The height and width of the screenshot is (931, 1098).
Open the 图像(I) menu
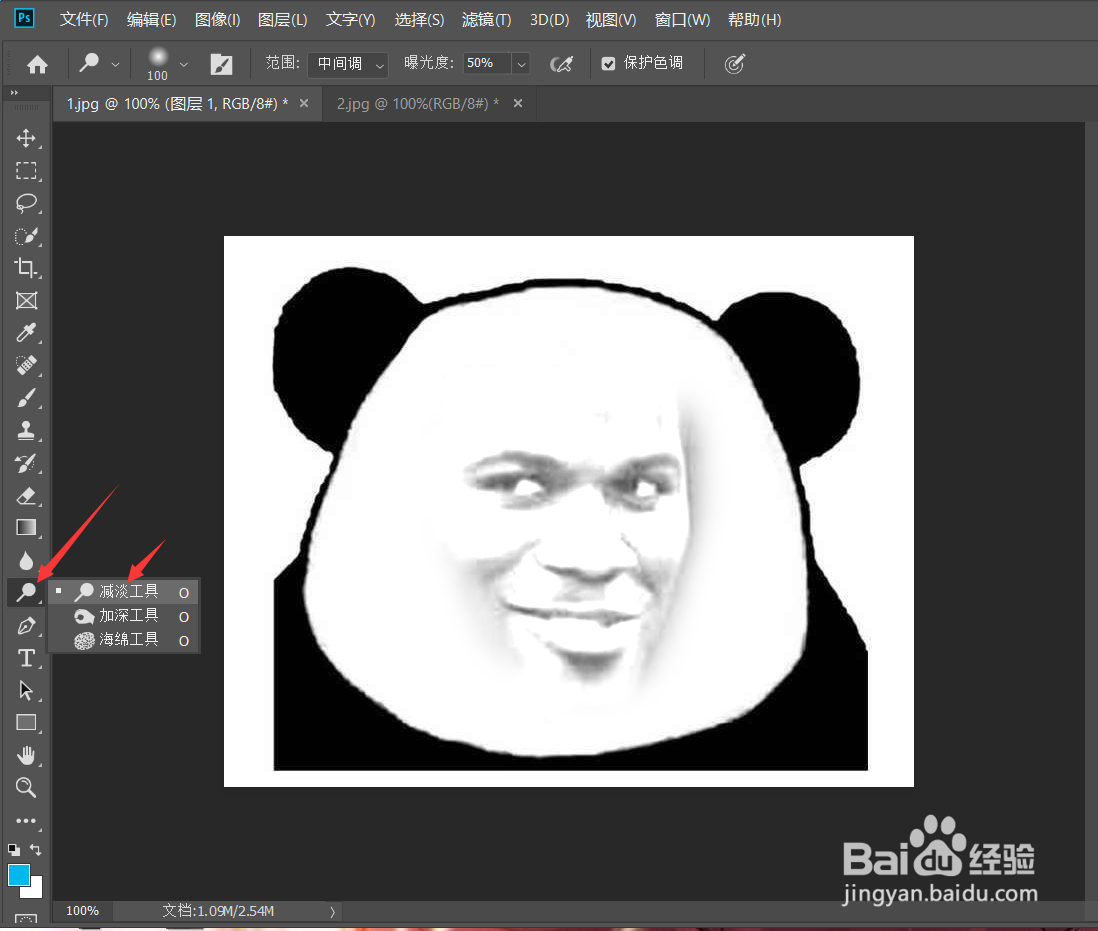217,20
